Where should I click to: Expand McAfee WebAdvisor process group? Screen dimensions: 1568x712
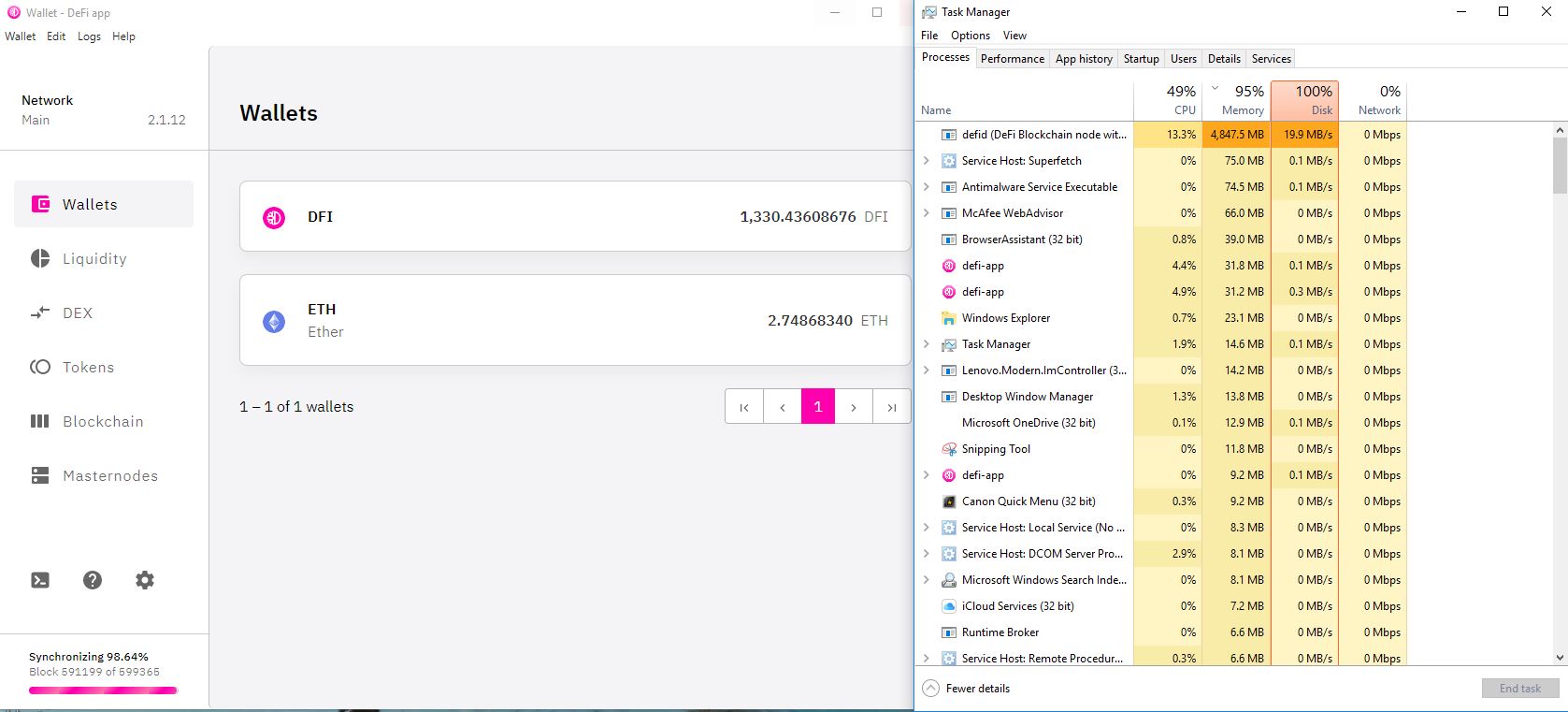[927, 213]
